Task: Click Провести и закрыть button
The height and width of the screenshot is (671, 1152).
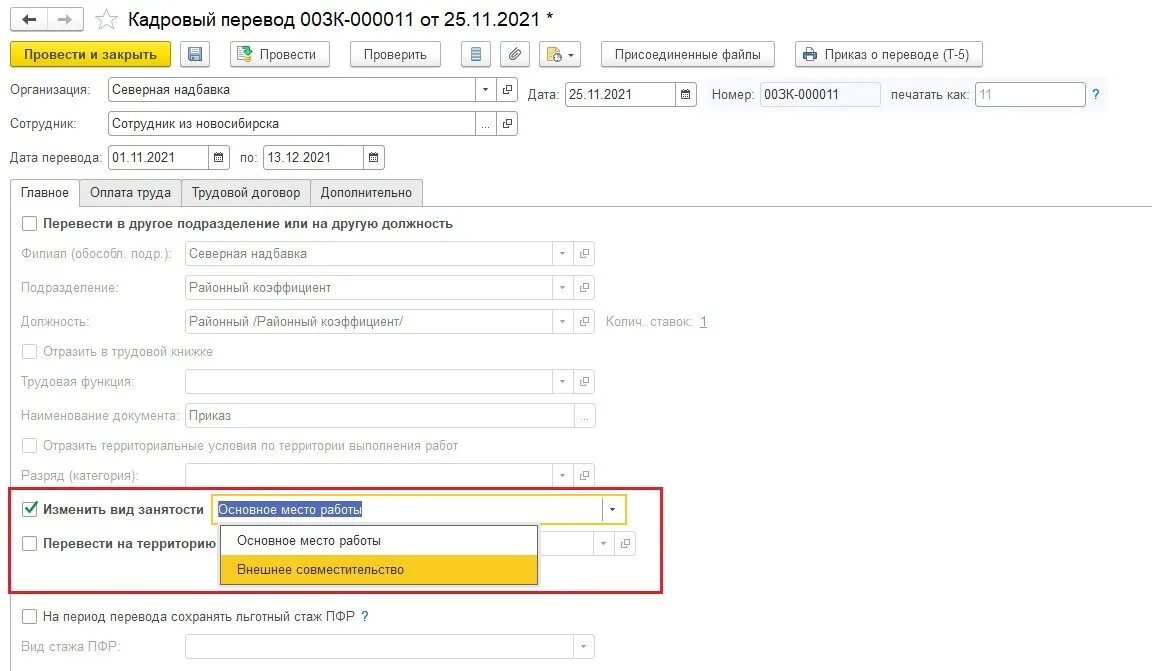Action: point(90,54)
